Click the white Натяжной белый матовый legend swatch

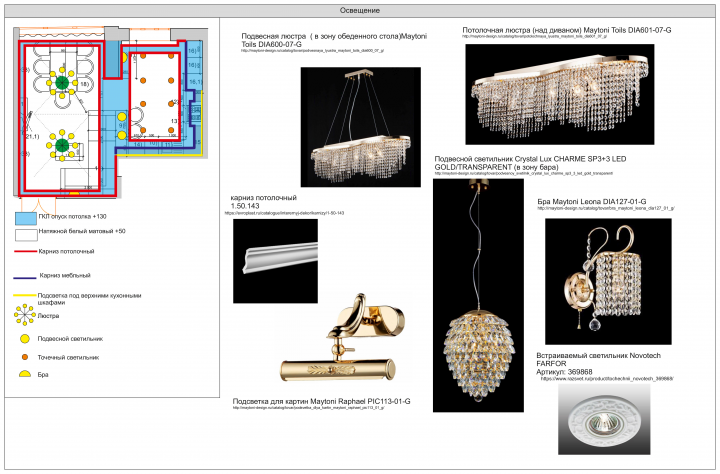tap(26, 235)
